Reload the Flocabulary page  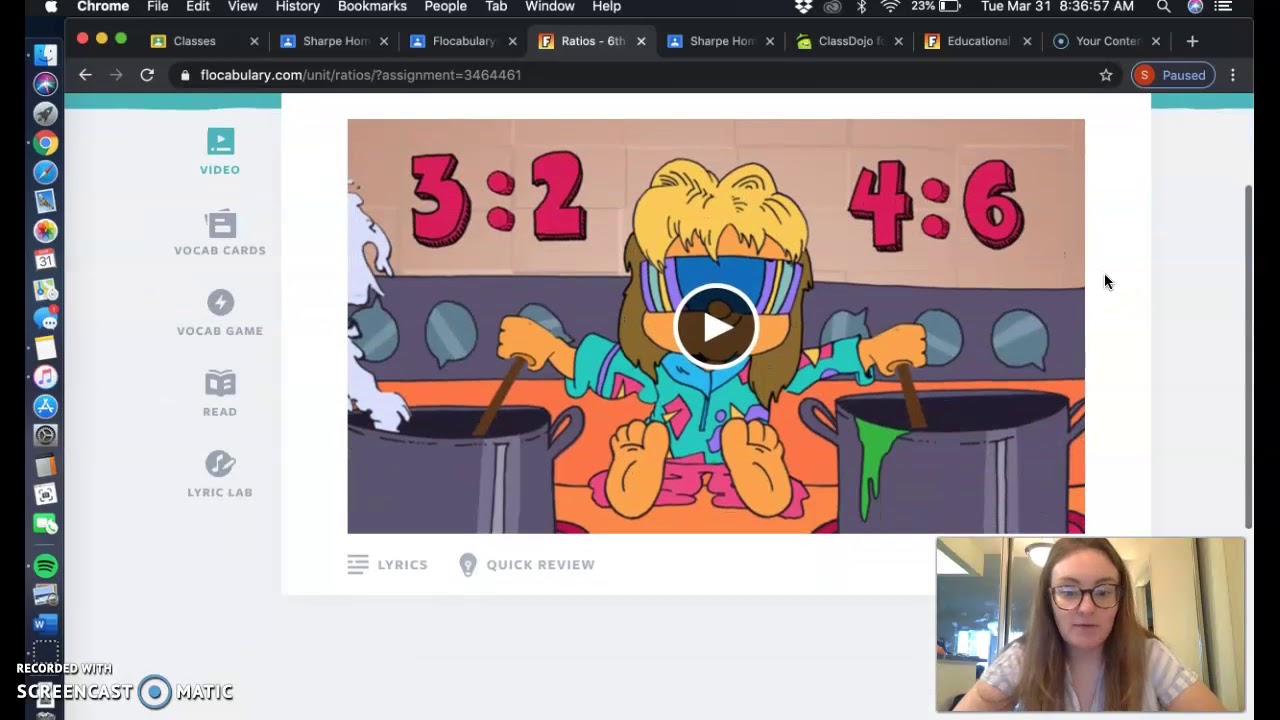click(x=147, y=75)
